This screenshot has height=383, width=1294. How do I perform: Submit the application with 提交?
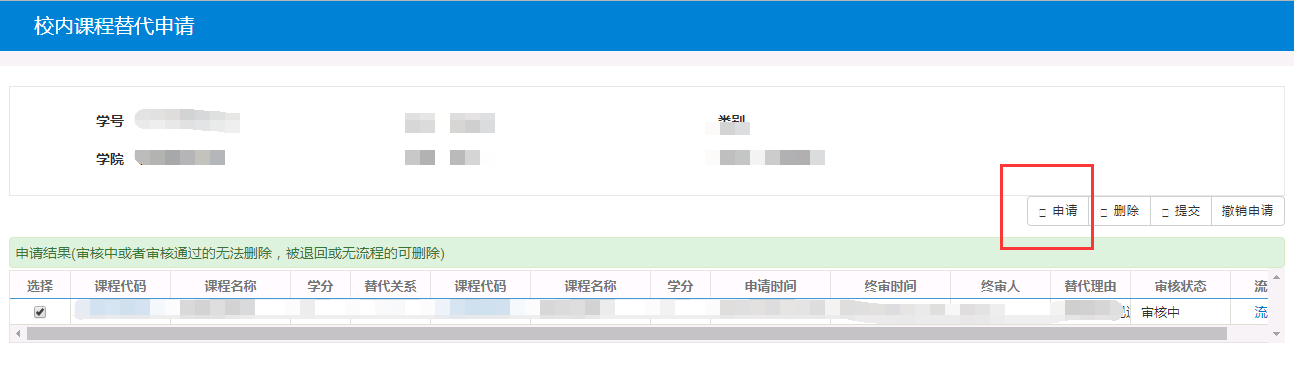1180,211
